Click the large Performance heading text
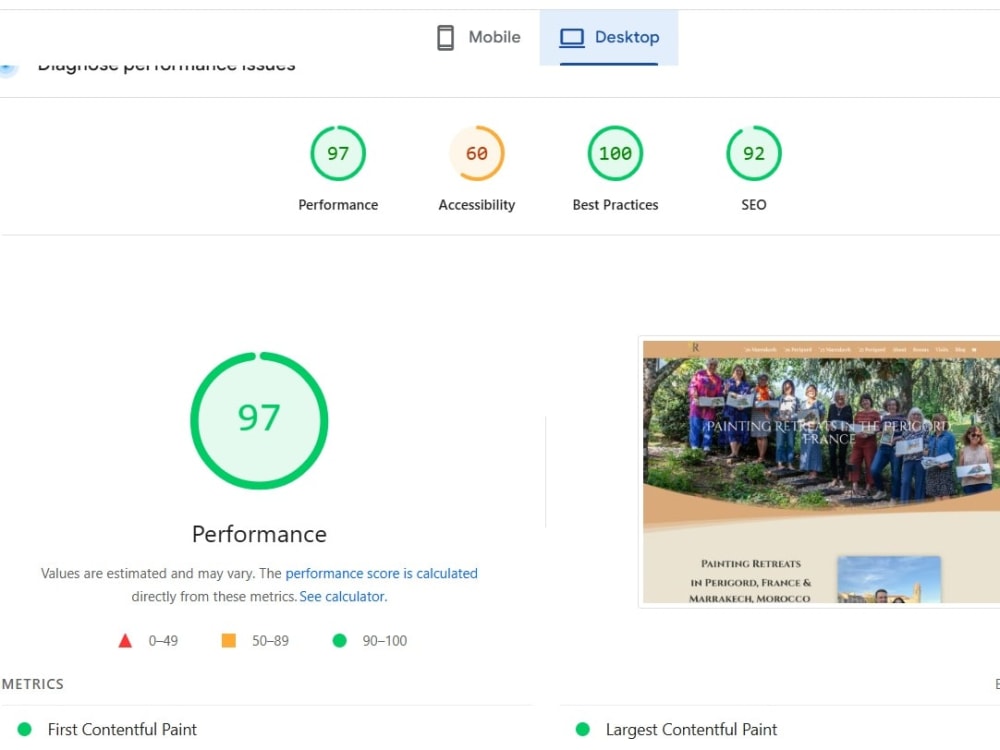1000x750 pixels. [x=259, y=534]
